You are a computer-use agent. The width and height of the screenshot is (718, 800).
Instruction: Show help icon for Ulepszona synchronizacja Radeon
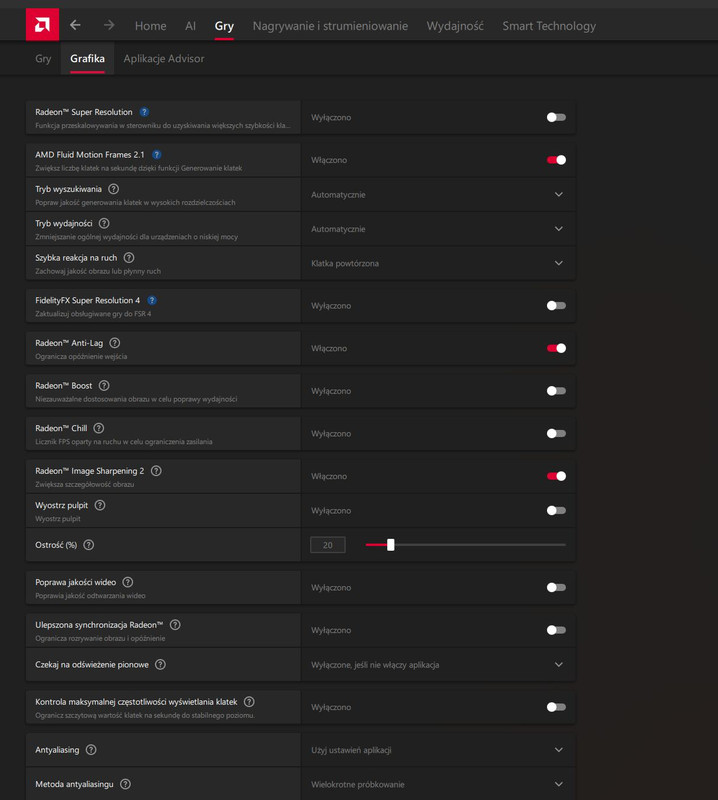(x=175, y=624)
